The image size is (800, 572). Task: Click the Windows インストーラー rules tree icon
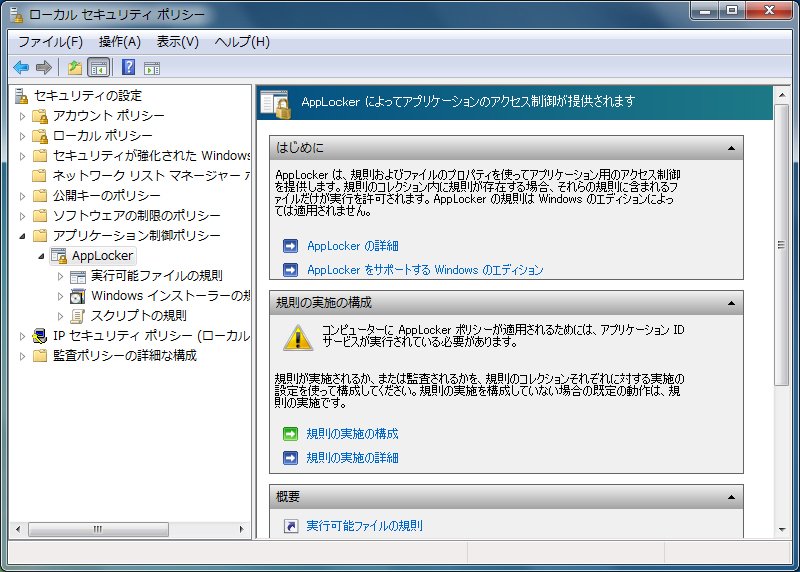coord(78,296)
